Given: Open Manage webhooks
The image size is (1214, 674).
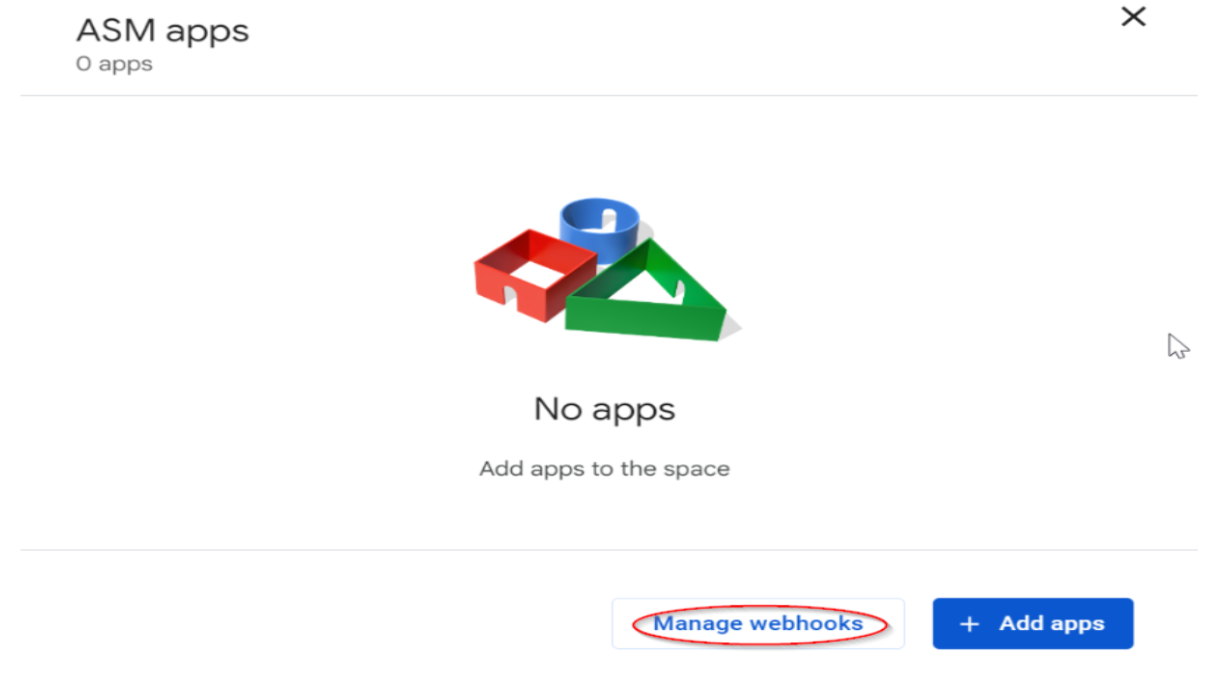Looking at the screenshot, I should point(758,624).
